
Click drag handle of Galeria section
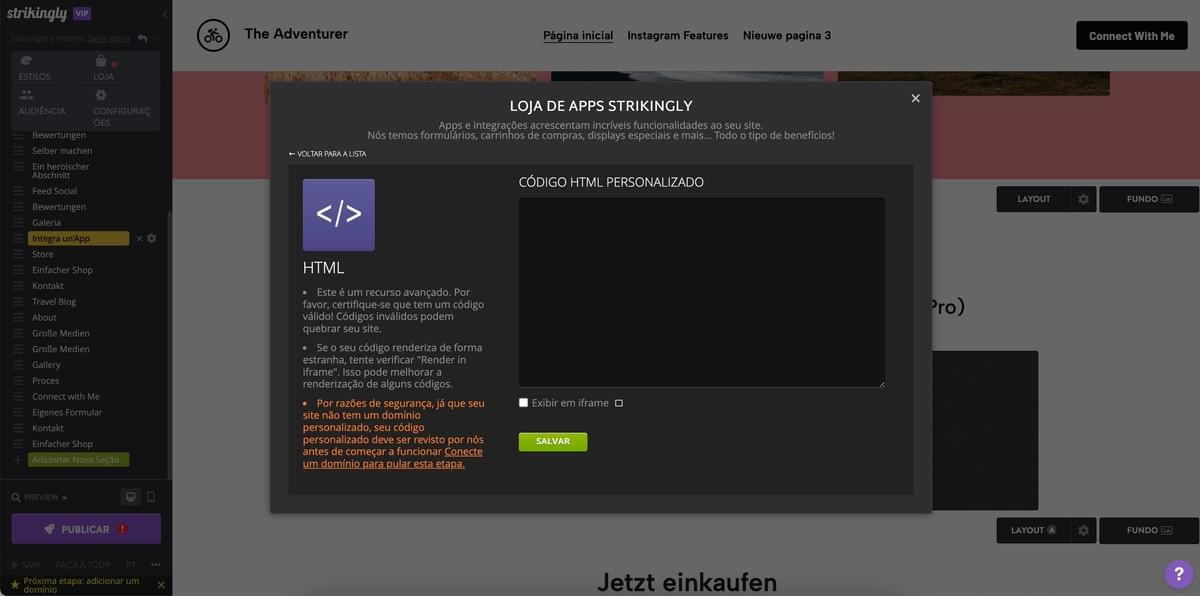coord(18,222)
